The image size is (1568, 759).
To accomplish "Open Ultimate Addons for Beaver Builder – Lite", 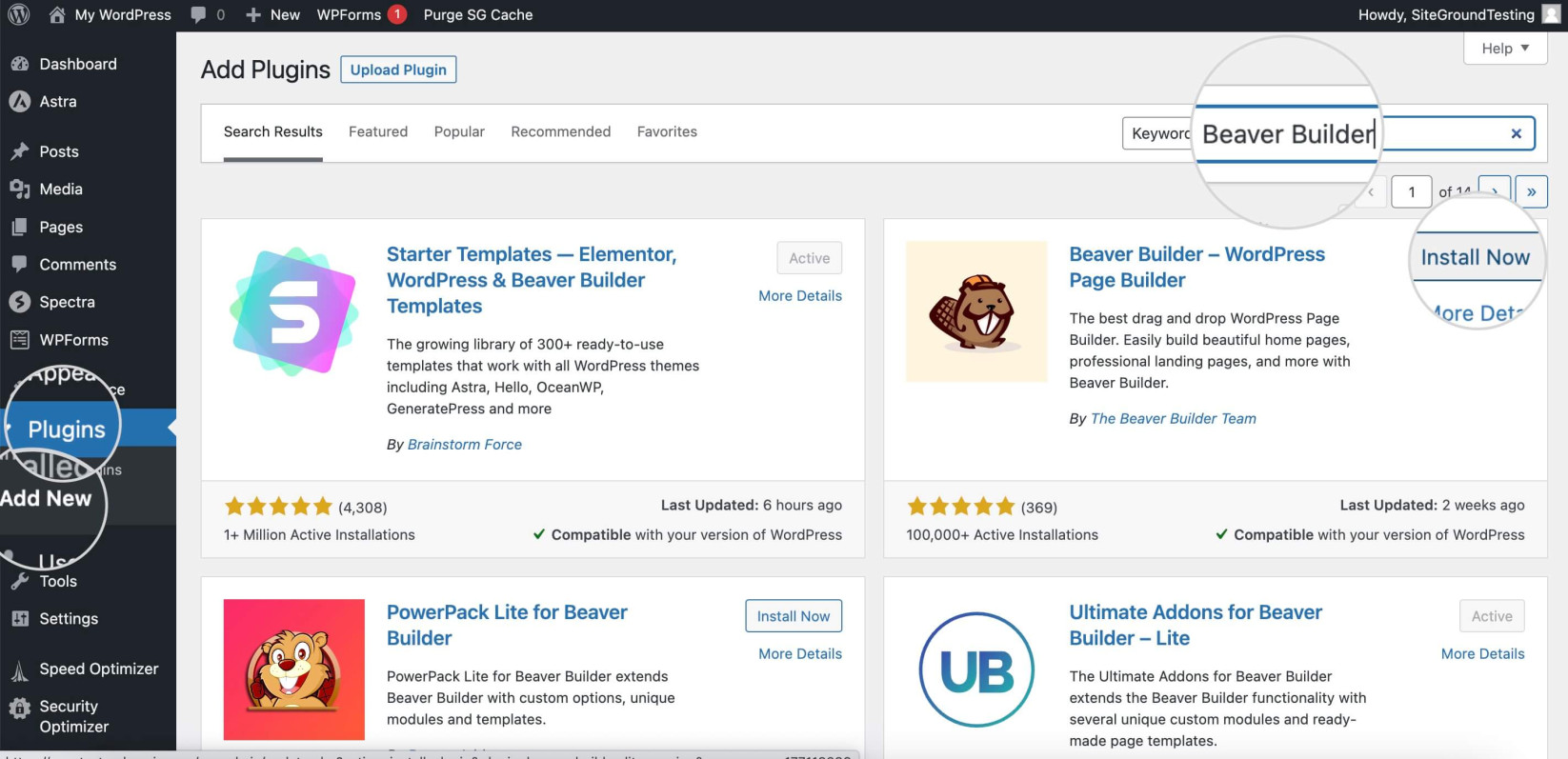I will [1196, 626].
